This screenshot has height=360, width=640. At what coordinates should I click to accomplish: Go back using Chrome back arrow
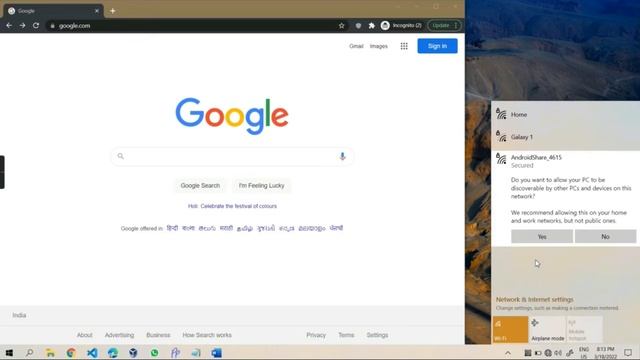pyautogui.click(x=9, y=25)
